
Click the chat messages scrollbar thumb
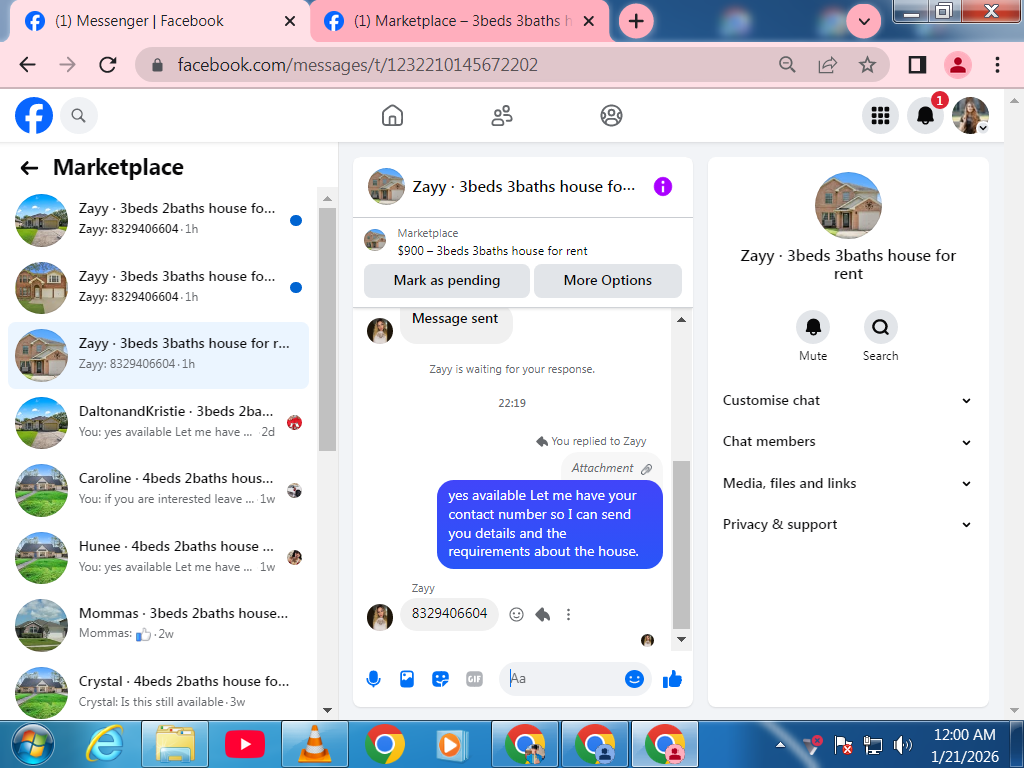coord(681,545)
